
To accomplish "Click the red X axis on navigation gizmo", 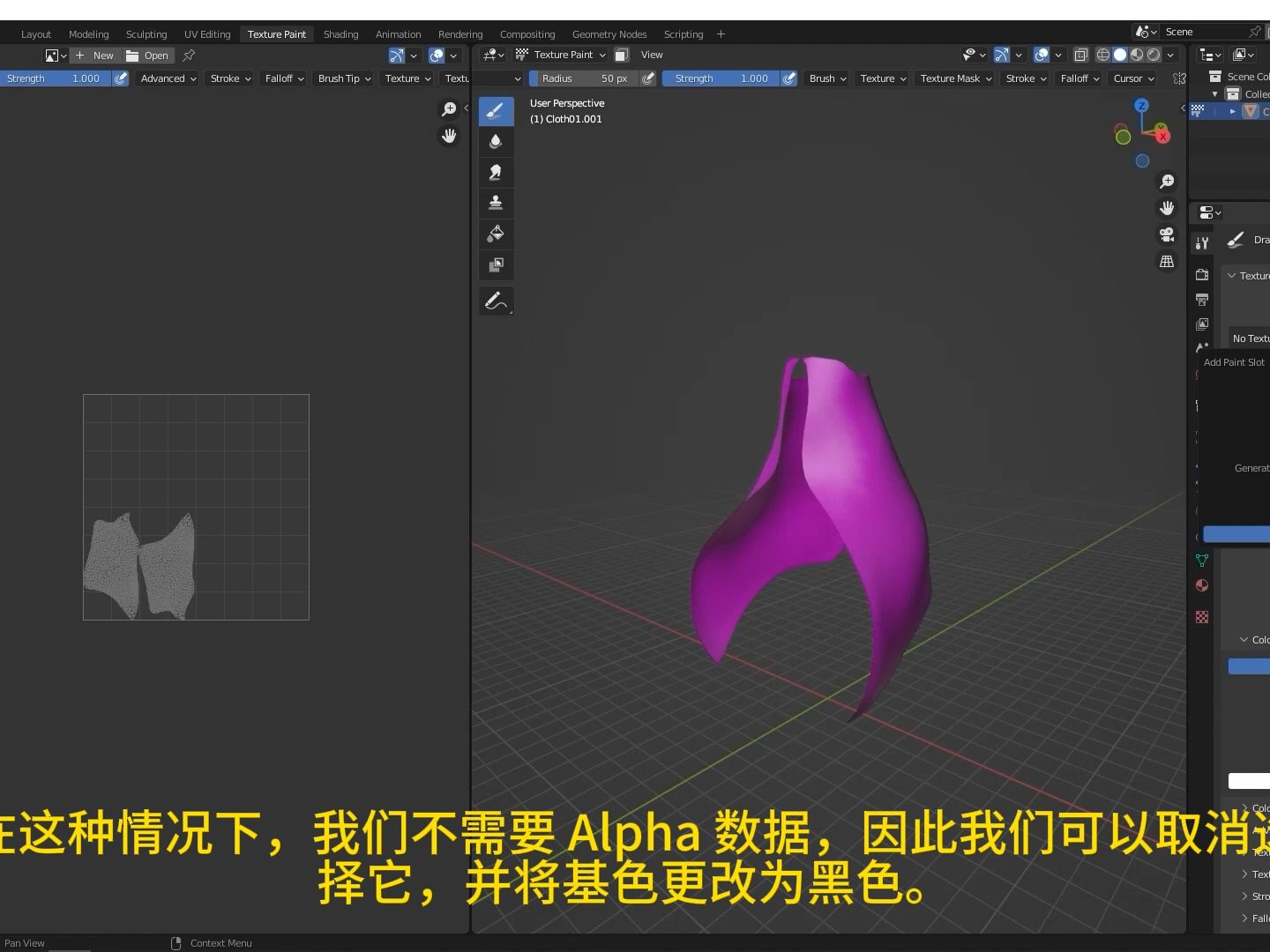I will coord(1162,136).
